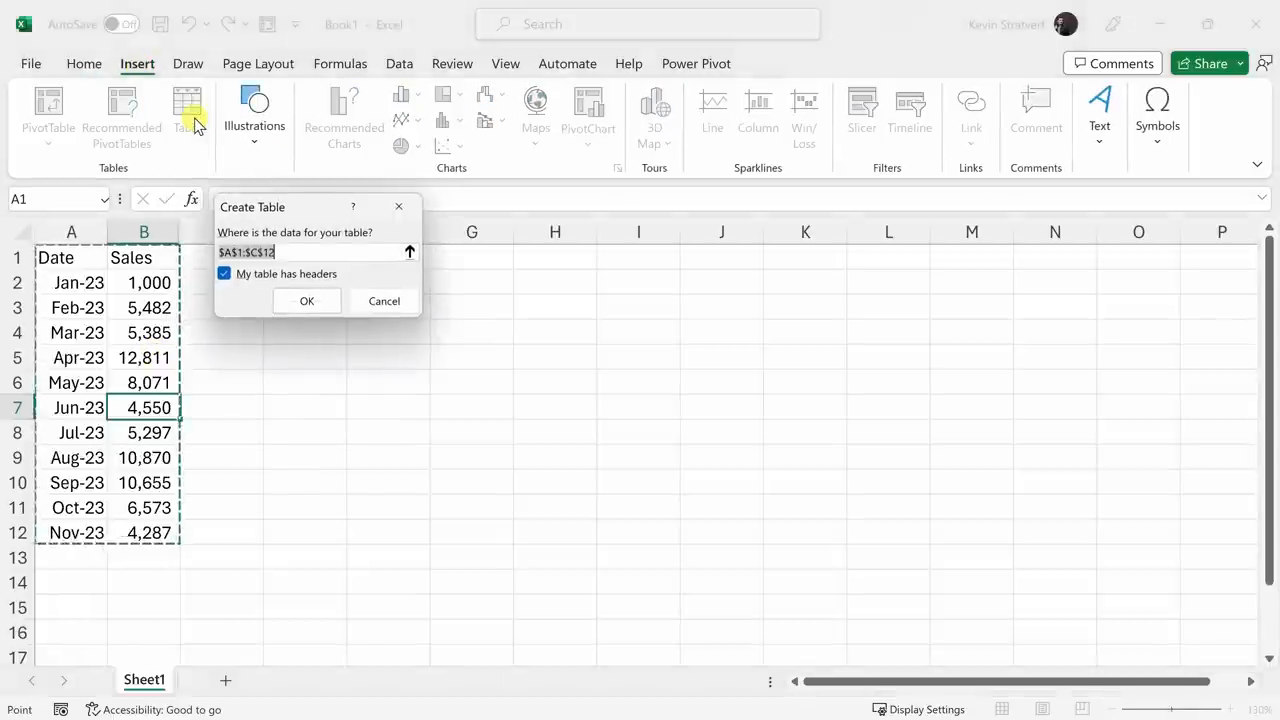1280x720 pixels.
Task: Click Display Settings in status bar
Action: (x=918, y=710)
